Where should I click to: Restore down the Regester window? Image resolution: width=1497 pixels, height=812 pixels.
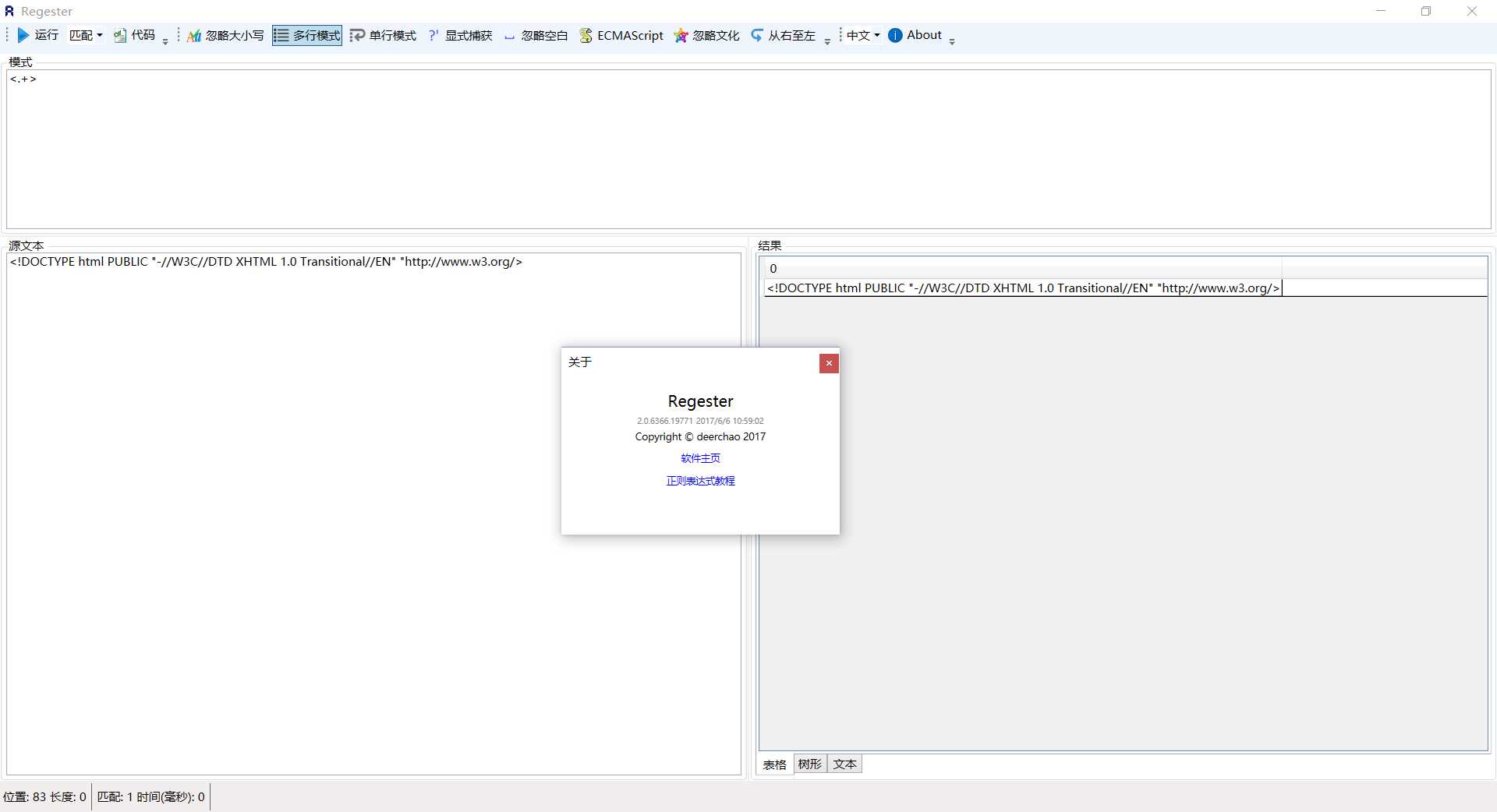pyautogui.click(x=1426, y=11)
